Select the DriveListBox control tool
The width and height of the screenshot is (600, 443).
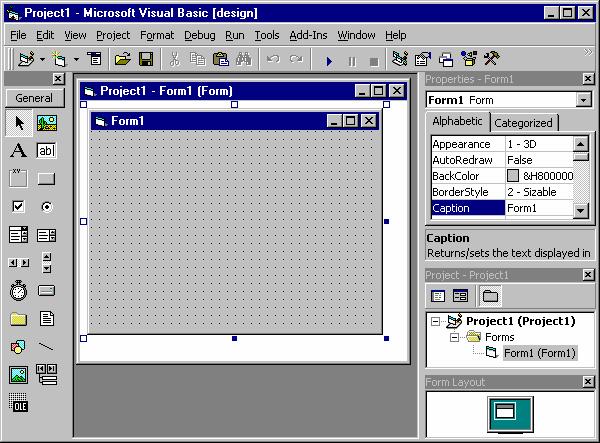click(x=47, y=291)
